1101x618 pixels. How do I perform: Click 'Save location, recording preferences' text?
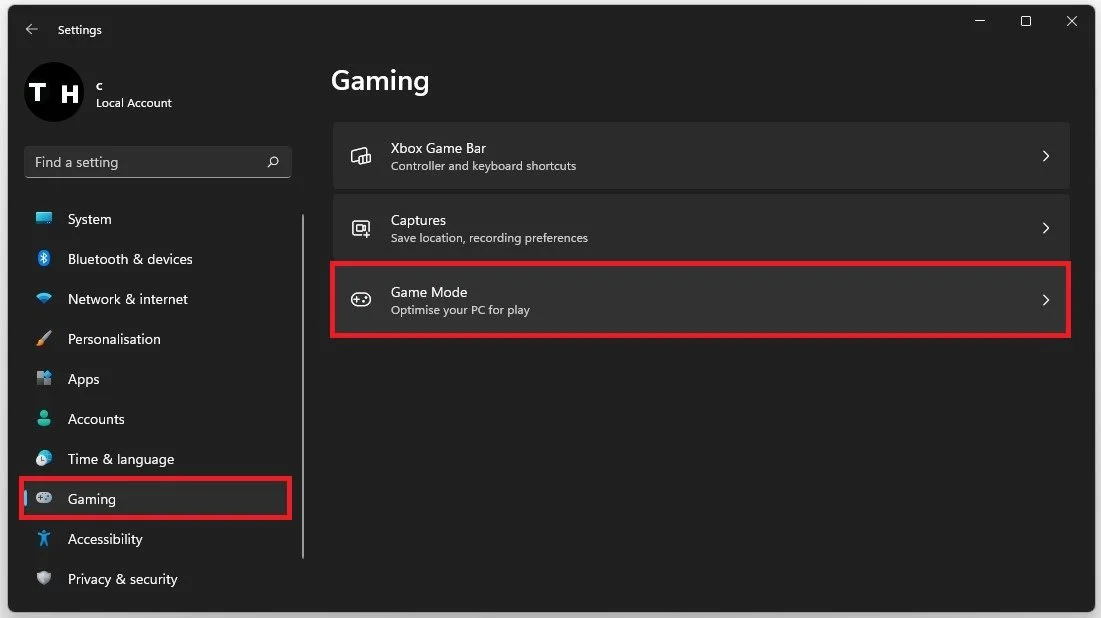pos(489,238)
